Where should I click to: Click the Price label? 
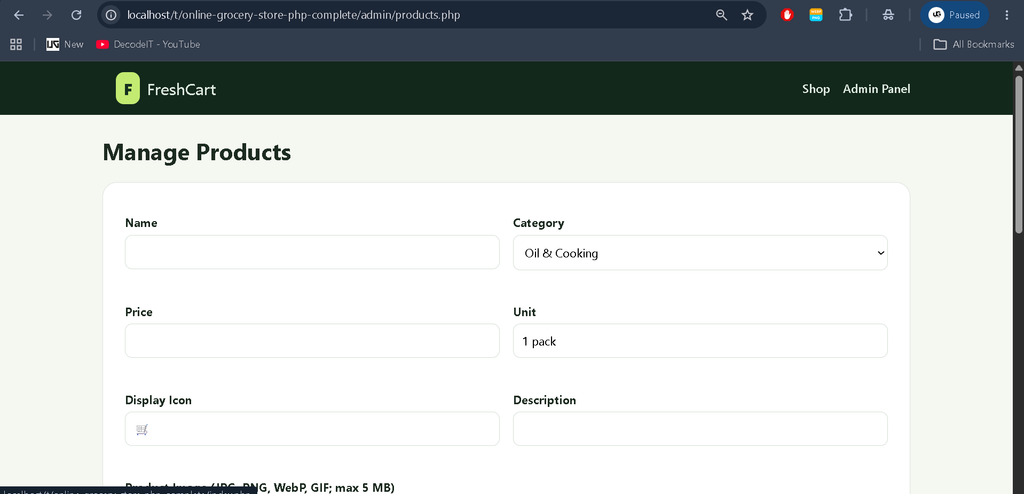pyautogui.click(x=138, y=312)
